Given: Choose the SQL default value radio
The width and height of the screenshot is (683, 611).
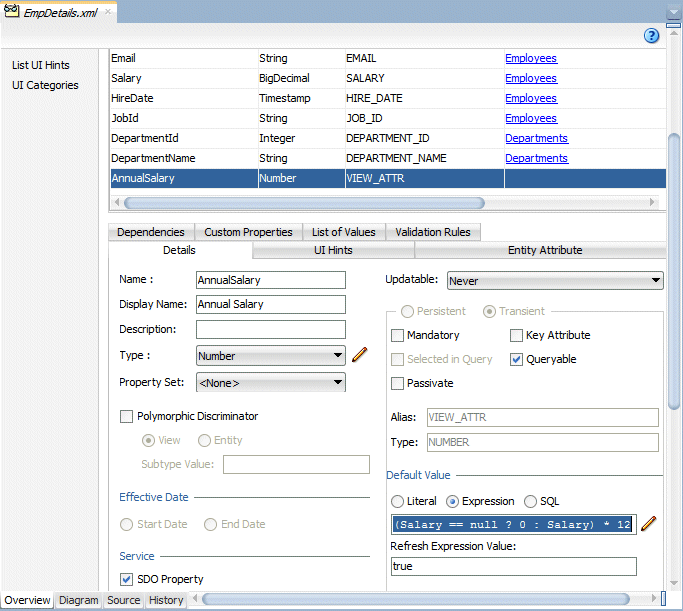Looking at the screenshot, I should [x=530, y=501].
